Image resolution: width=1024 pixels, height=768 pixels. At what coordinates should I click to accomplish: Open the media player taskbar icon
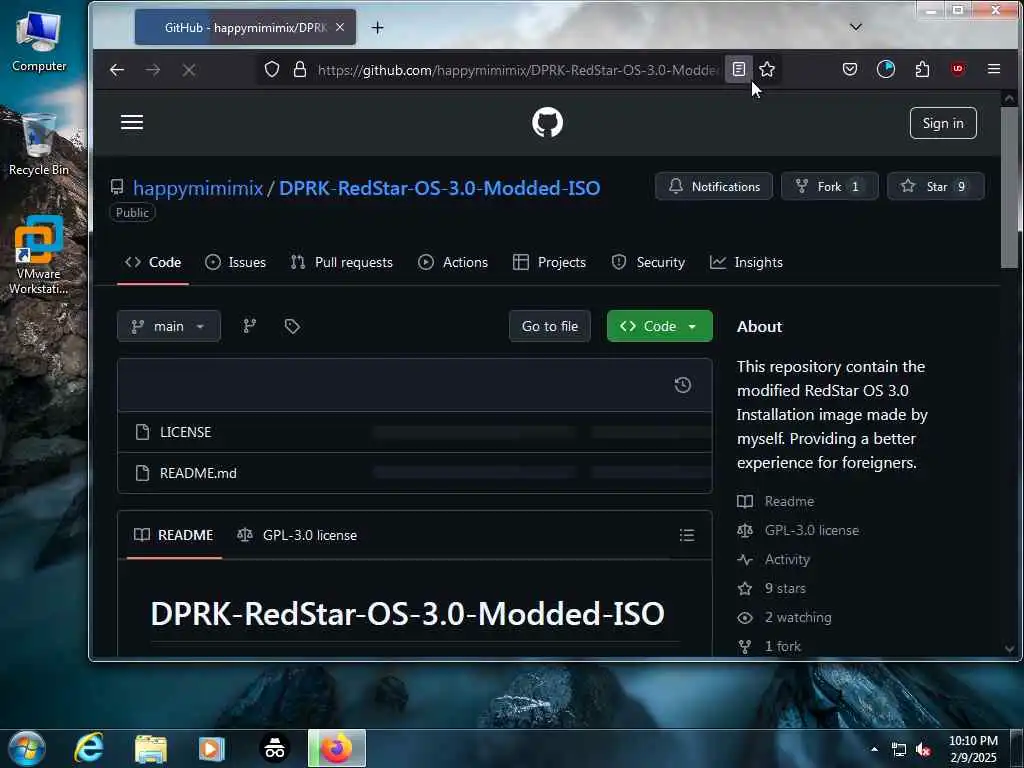(x=211, y=748)
